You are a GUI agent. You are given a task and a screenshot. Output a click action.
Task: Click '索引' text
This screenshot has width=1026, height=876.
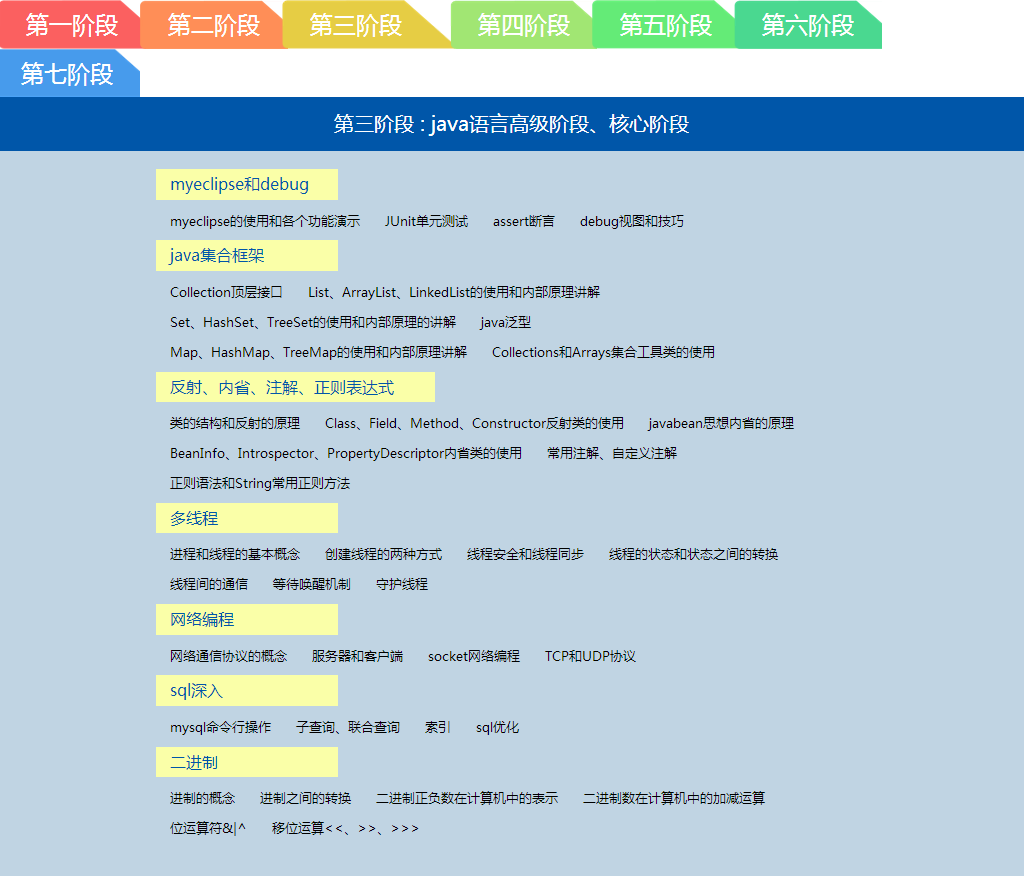[x=438, y=727]
